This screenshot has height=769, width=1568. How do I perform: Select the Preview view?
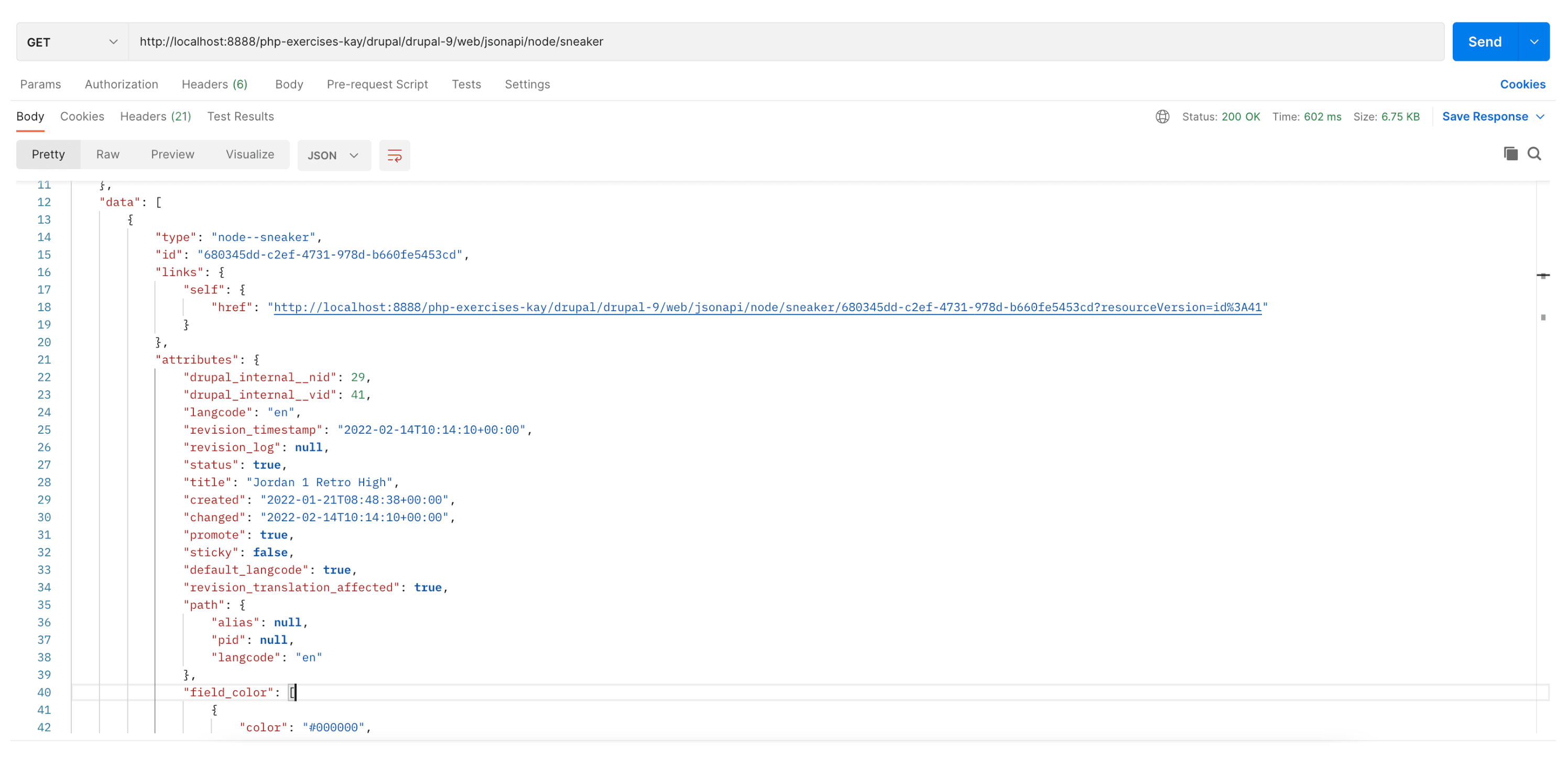172,155
